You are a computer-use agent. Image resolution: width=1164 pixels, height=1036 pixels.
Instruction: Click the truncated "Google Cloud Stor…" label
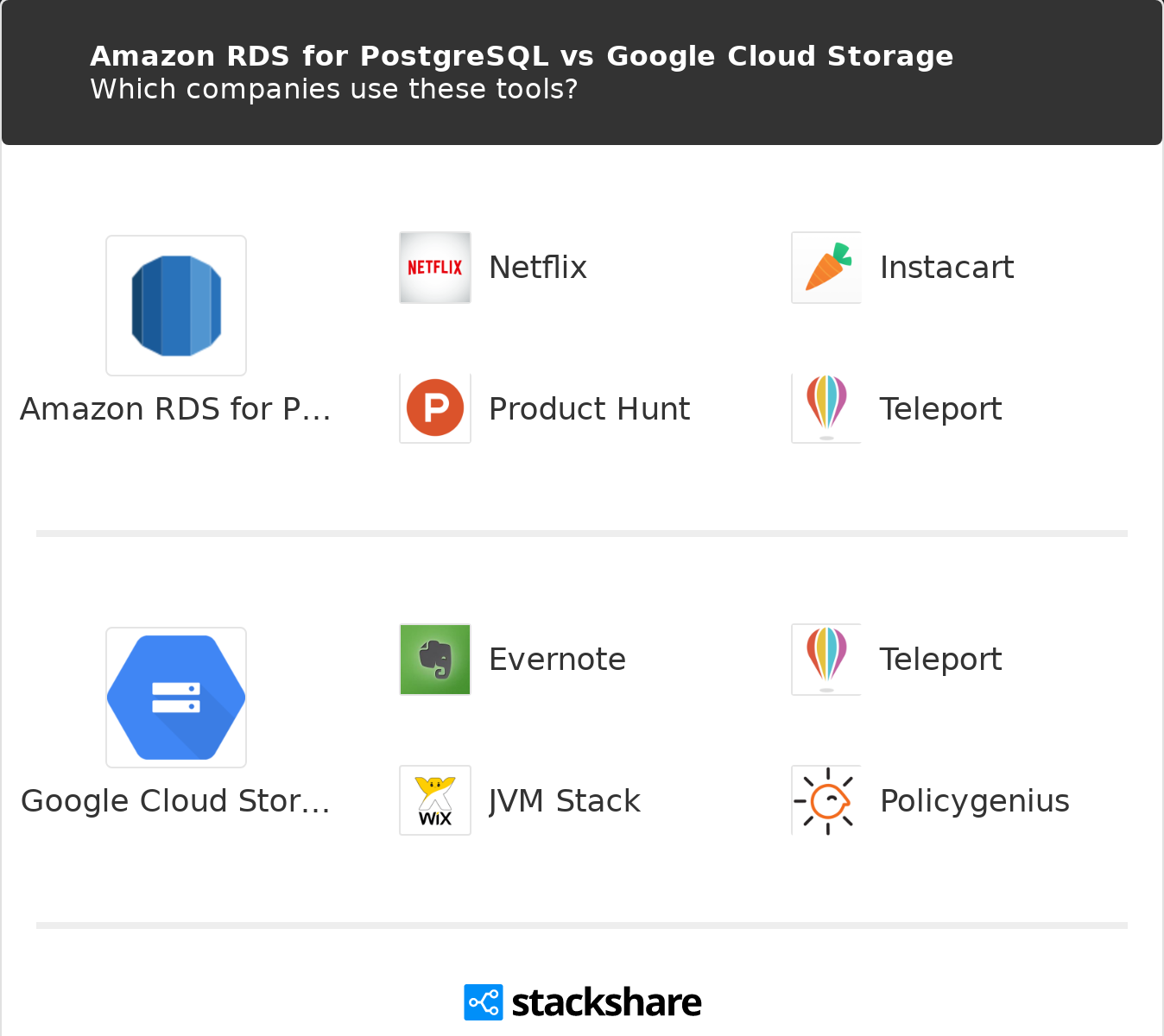[x=175, y=801]
